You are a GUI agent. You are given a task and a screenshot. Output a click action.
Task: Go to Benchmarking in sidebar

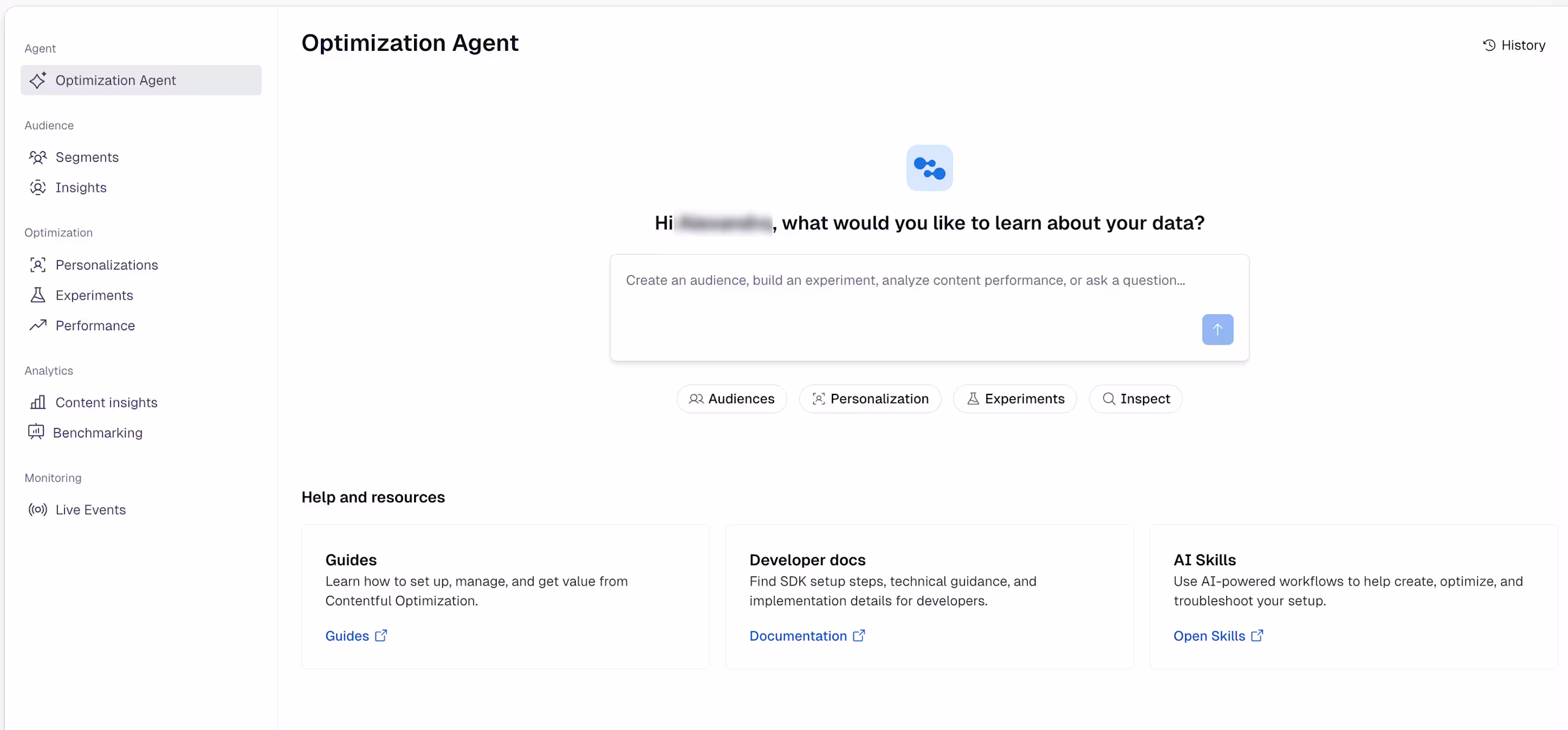pyautogui.click(x=141, y=432)
